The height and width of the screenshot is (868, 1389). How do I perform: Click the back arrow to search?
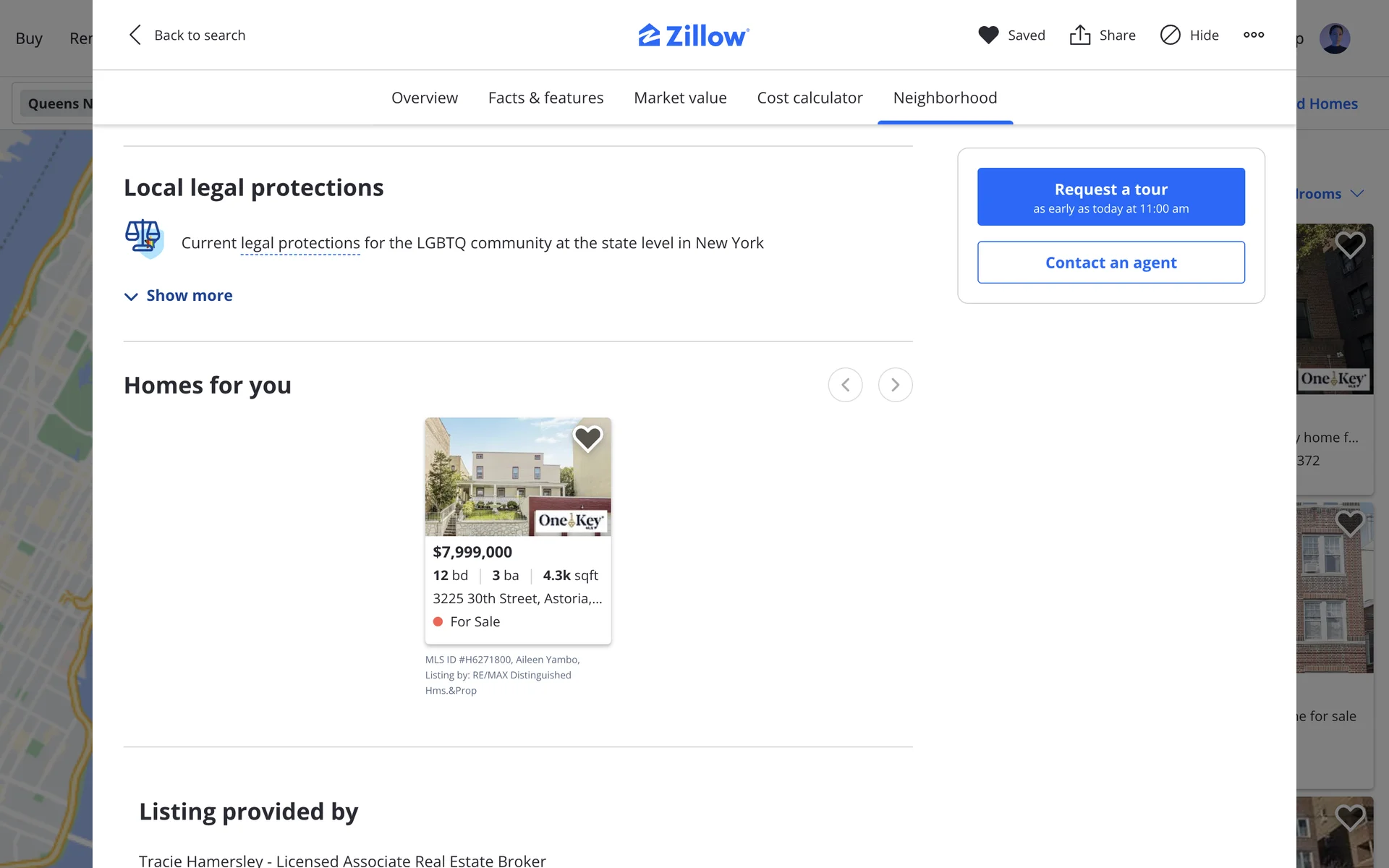(x=135, y=35)
